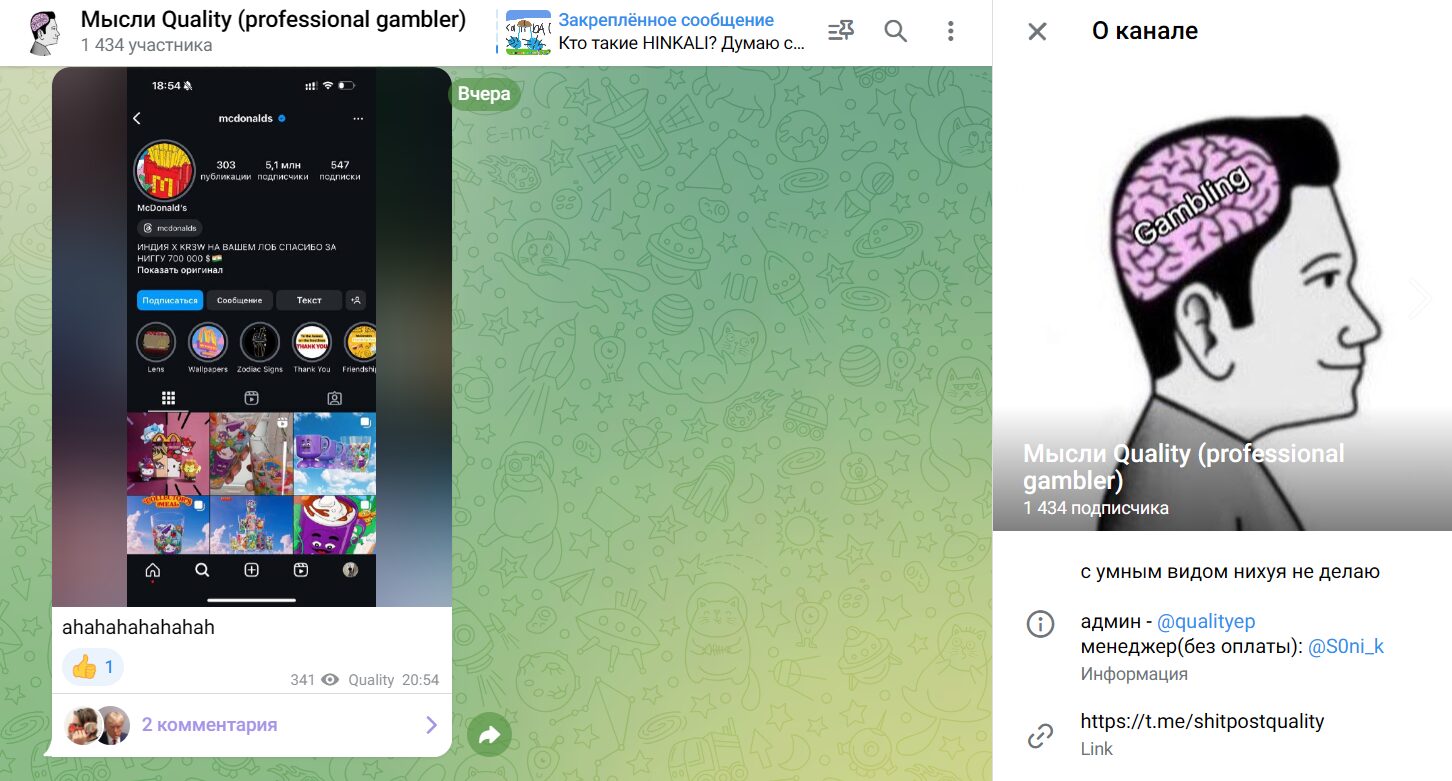Viewport: 1452px width, 781px height.
Task: Add thumbs-up reaction to the post
Action: click(93, 667)
